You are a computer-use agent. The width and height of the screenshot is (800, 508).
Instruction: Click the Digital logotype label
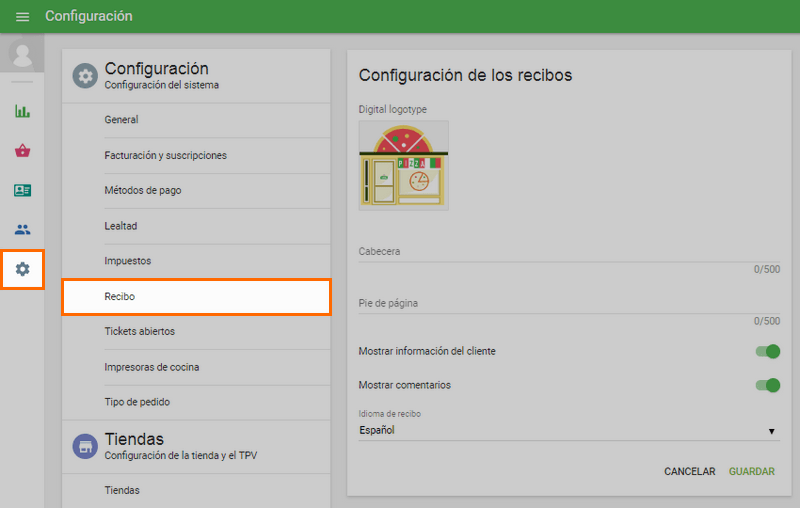[392, 110]
